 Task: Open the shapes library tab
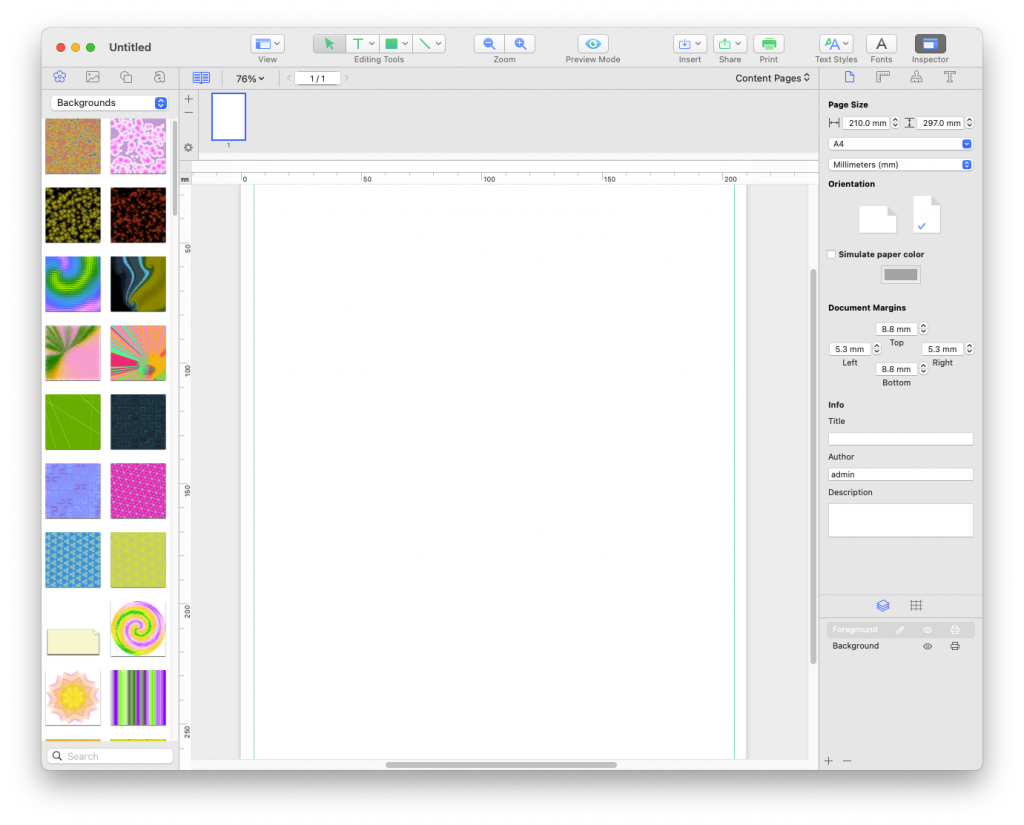[x=126, y=77]
